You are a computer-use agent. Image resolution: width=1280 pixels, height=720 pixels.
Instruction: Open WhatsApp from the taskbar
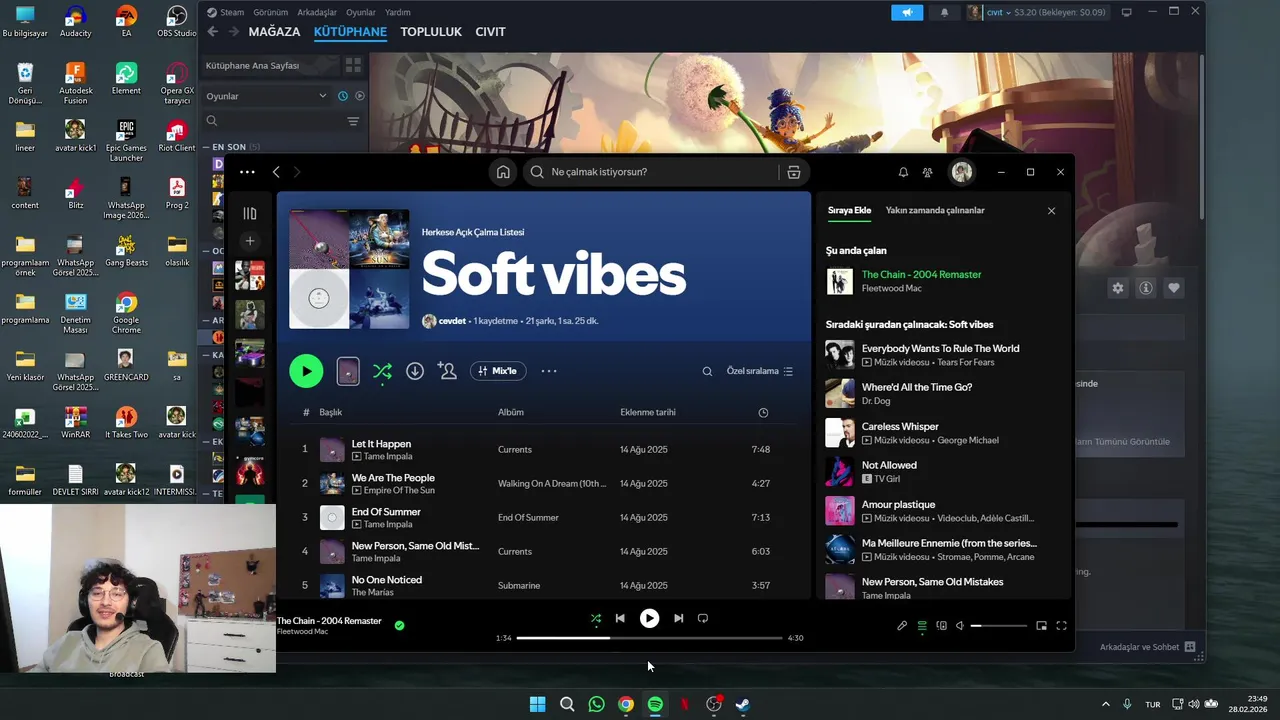click(596, 704)
